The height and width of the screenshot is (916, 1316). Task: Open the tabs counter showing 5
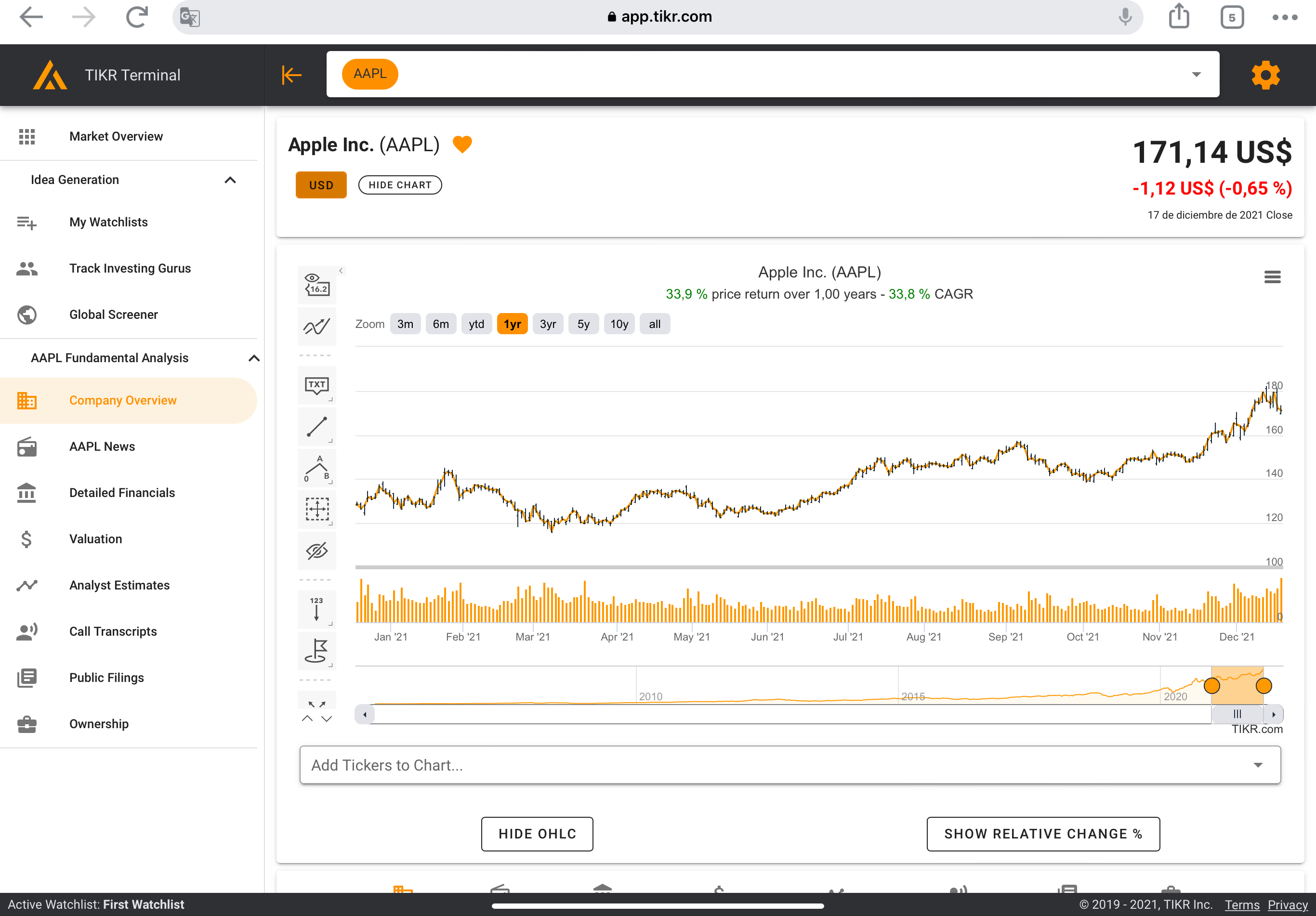[x=1232, y=17]
